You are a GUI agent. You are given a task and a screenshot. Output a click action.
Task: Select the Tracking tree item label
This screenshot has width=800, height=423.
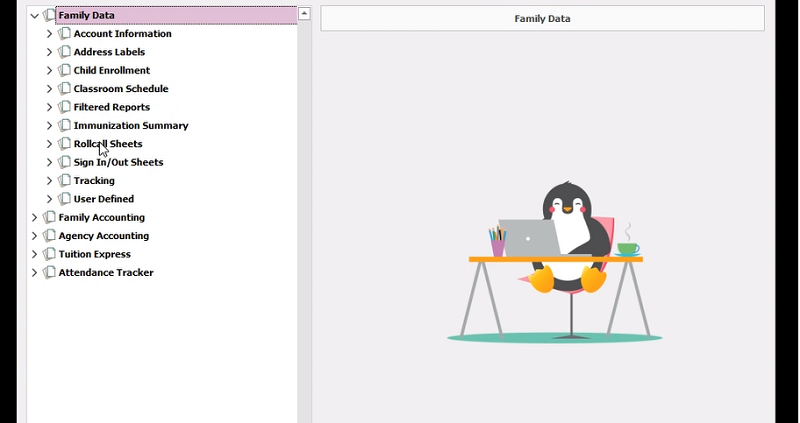94,181
